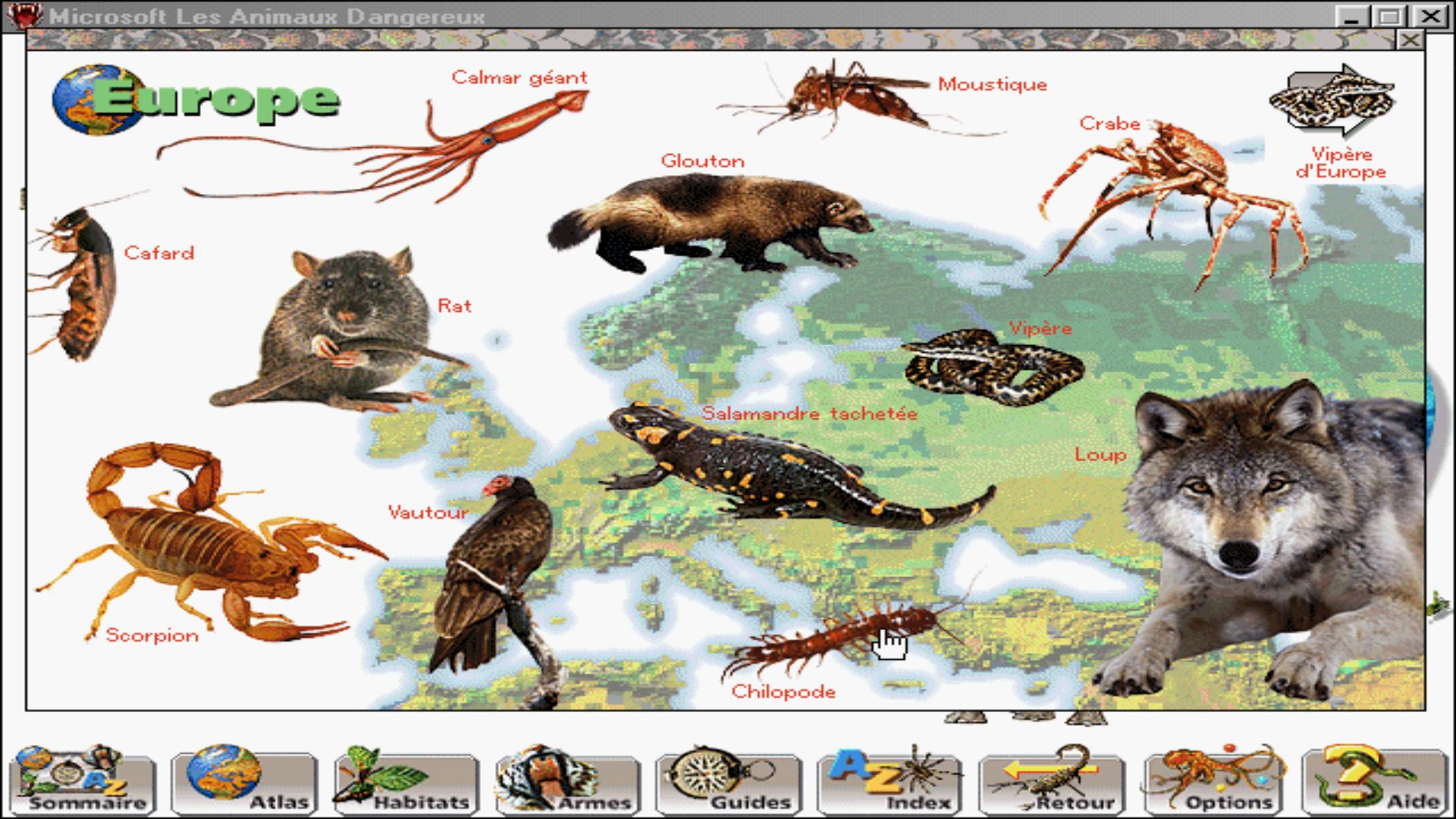Maximize the Les Animaux Dangereux window
The width and height of the screenshot is (1456, 819).
pos(1389,16)
